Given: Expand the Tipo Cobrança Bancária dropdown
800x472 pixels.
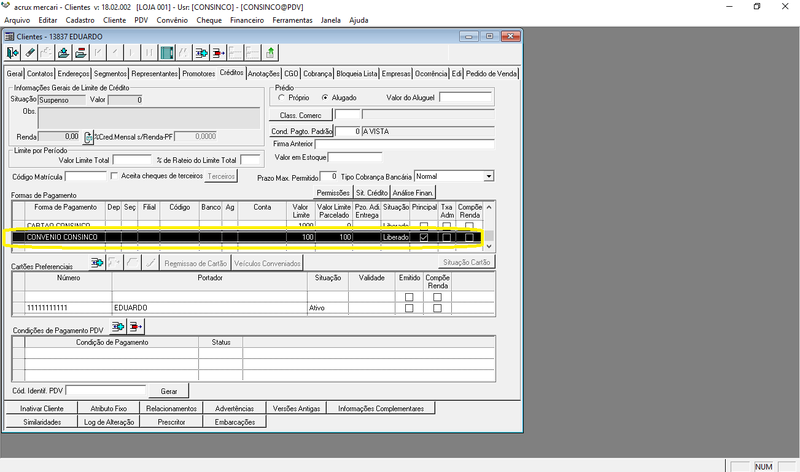Looking at the screenshot, I should (x=489, y=176).
